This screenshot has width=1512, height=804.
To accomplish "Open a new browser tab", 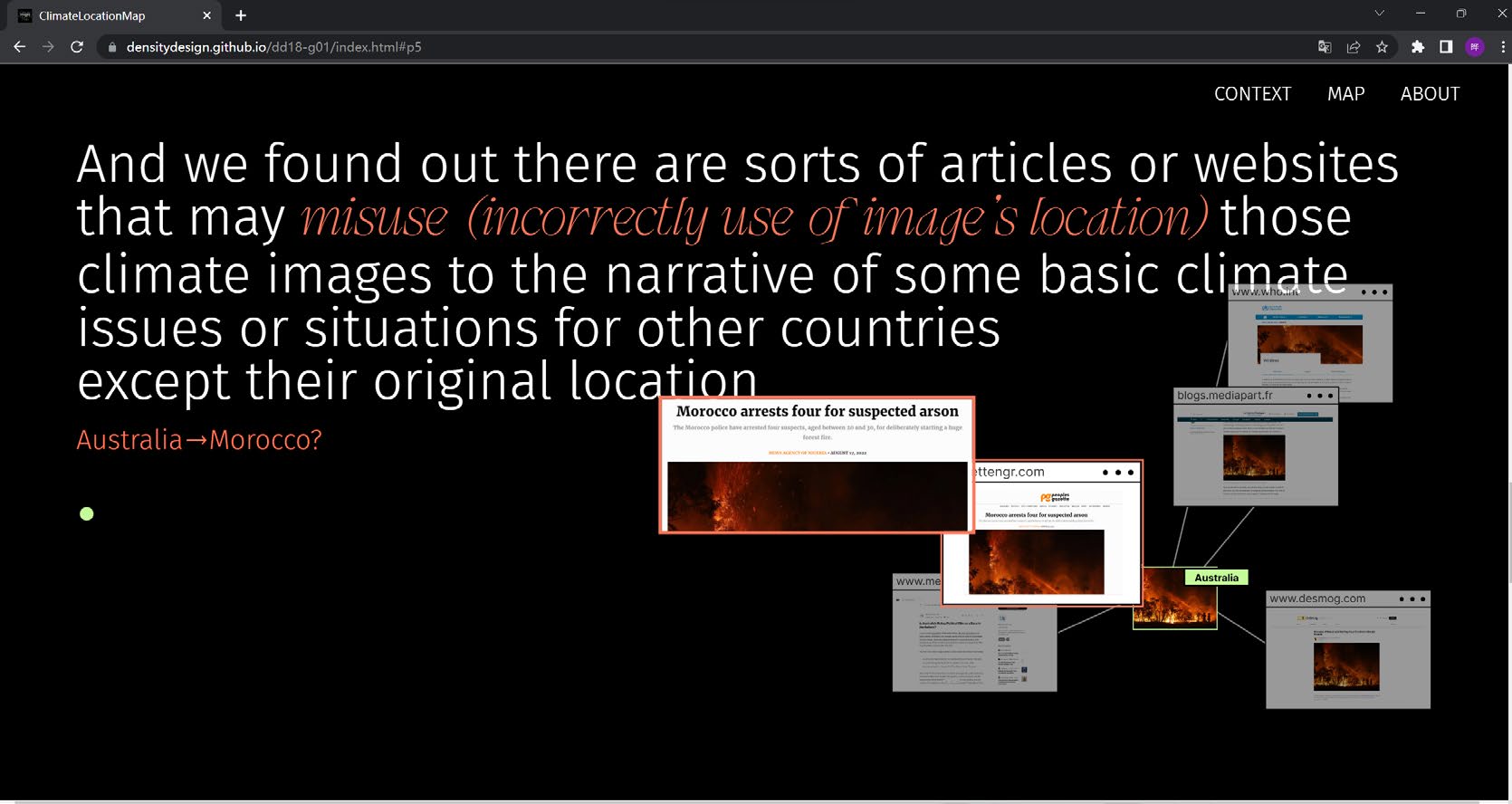I will point(241,15).
